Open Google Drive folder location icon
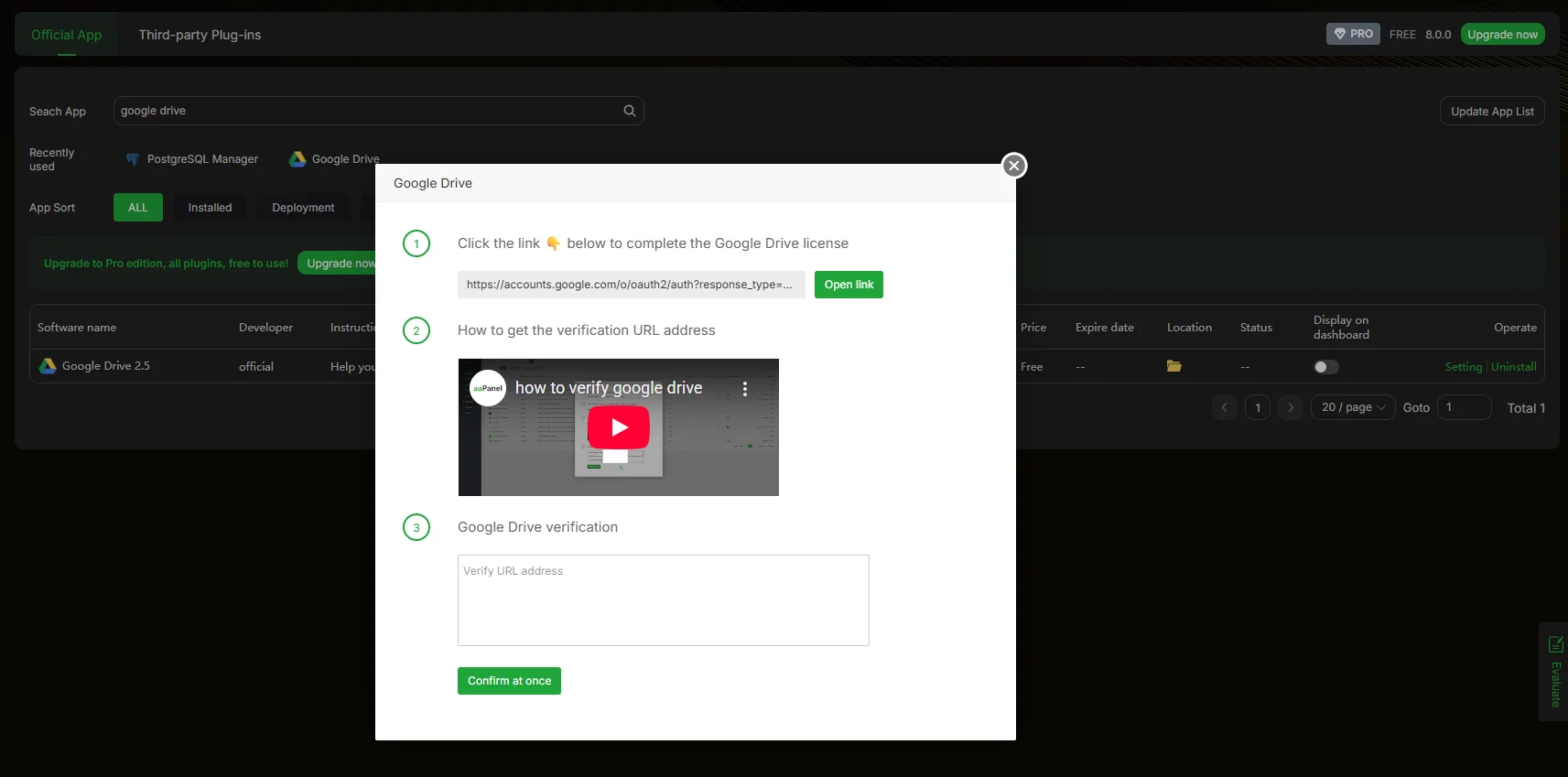The image size is (1568, 777). pyautogui.click(x=1173, y=366)
